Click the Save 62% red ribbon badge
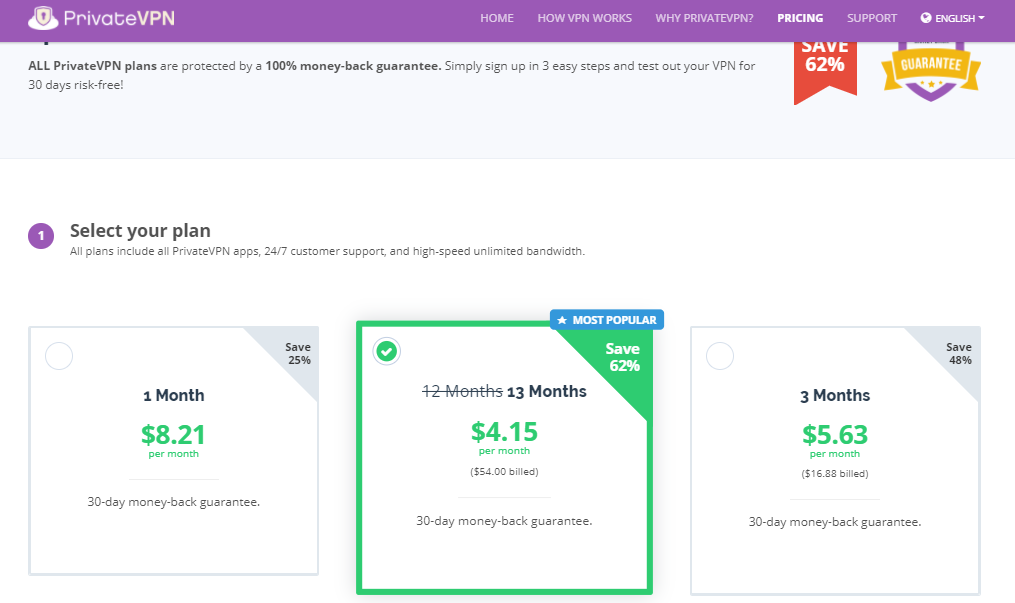Image resolution: width=1015 pixels, height=603 pixels. [825, 72]
